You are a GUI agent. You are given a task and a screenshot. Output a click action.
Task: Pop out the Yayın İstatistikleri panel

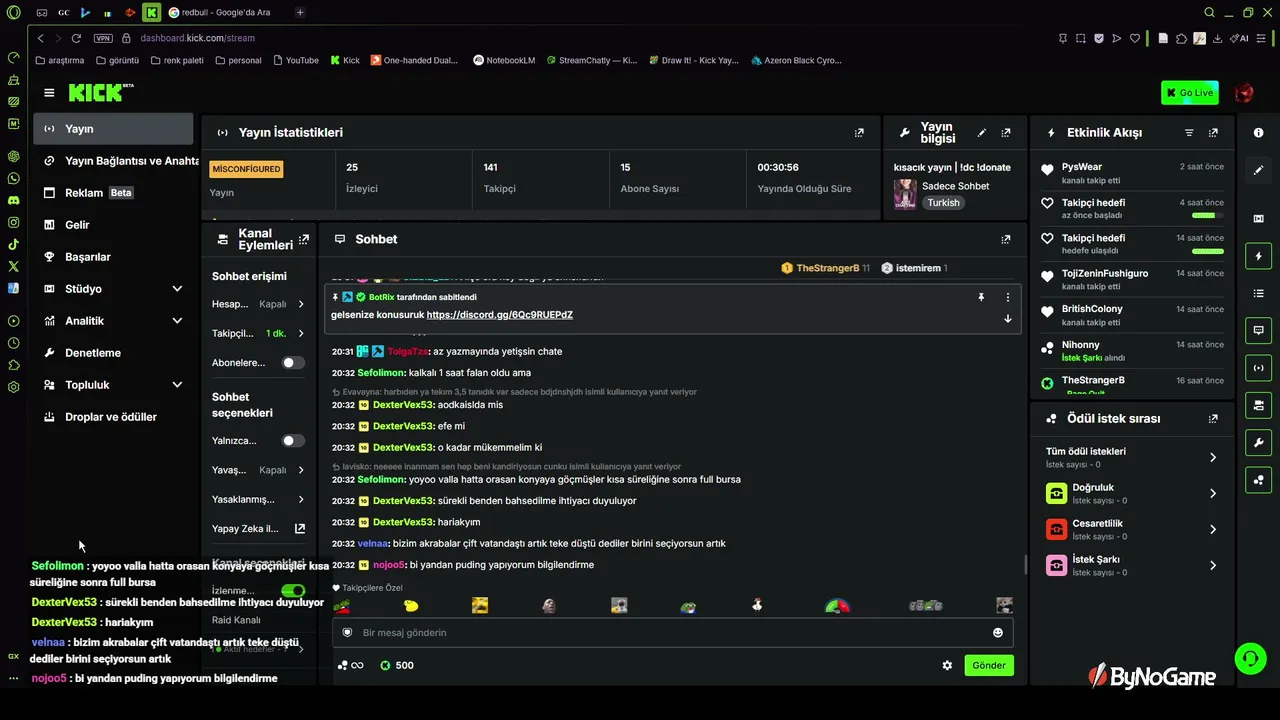(x=859, y=133)
